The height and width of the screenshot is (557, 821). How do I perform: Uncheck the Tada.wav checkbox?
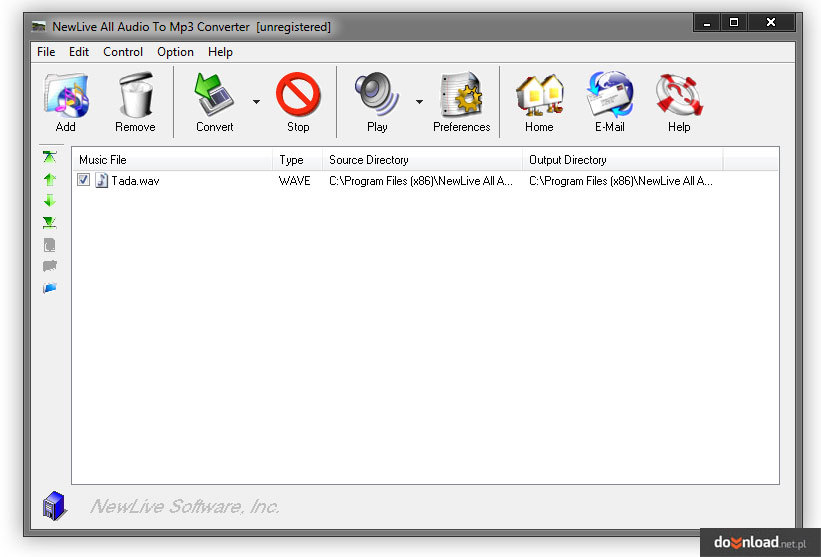pyautogui.click(x=83, y=180)
